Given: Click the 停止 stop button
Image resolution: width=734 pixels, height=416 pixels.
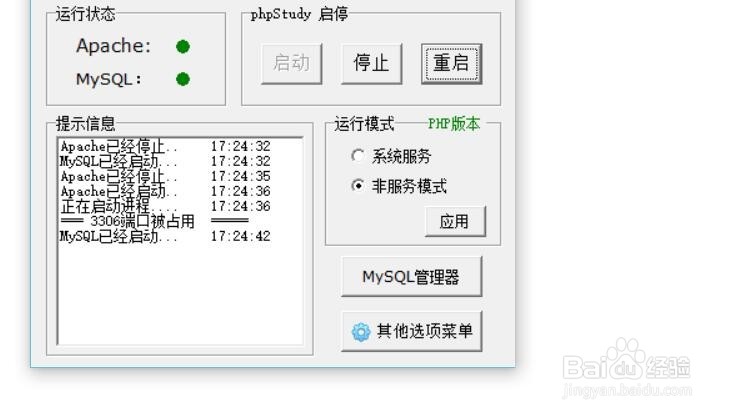Looking at the screenshot, I should click(x=371, y=64).
